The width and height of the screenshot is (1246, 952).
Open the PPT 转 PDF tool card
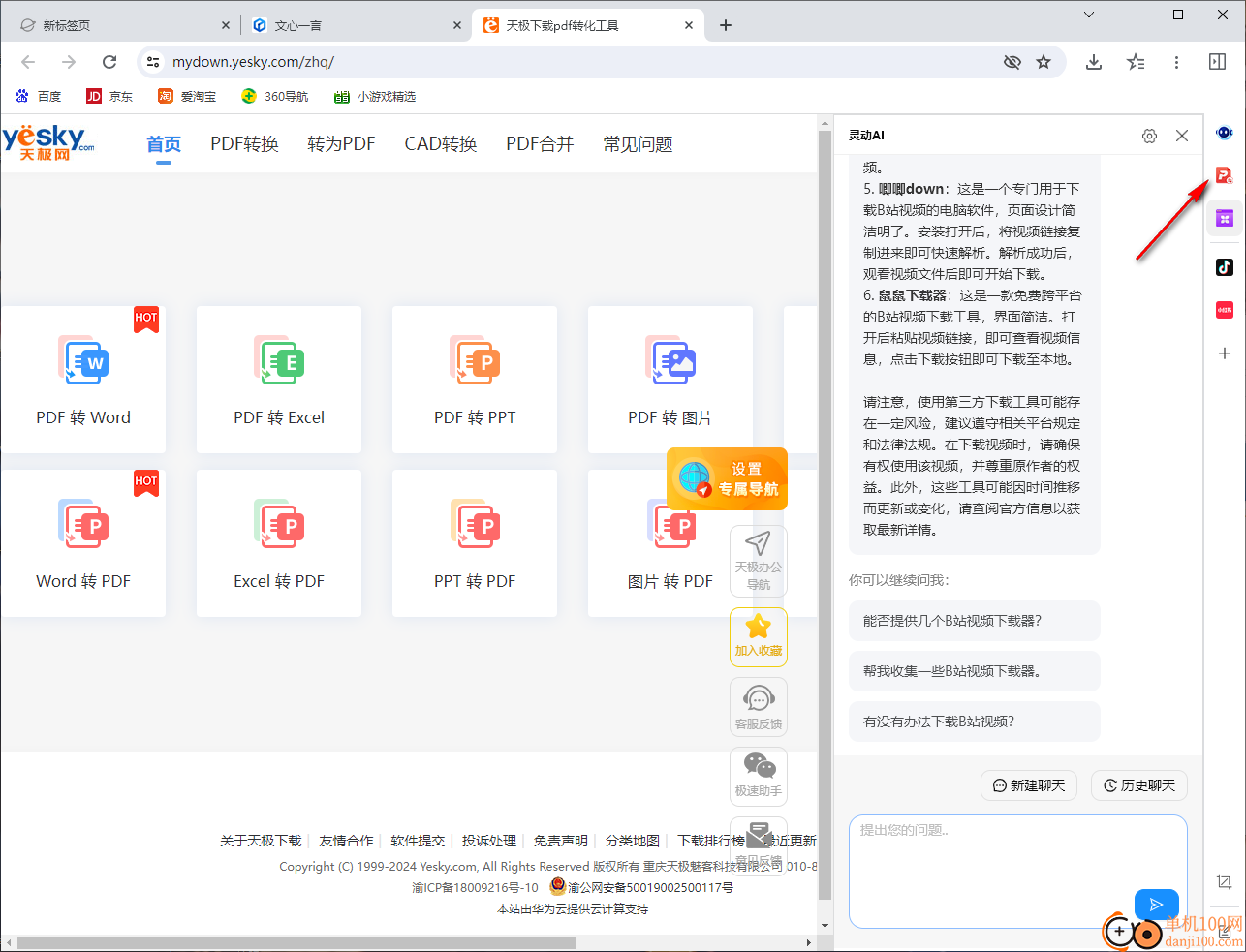[x=475, y=543]
